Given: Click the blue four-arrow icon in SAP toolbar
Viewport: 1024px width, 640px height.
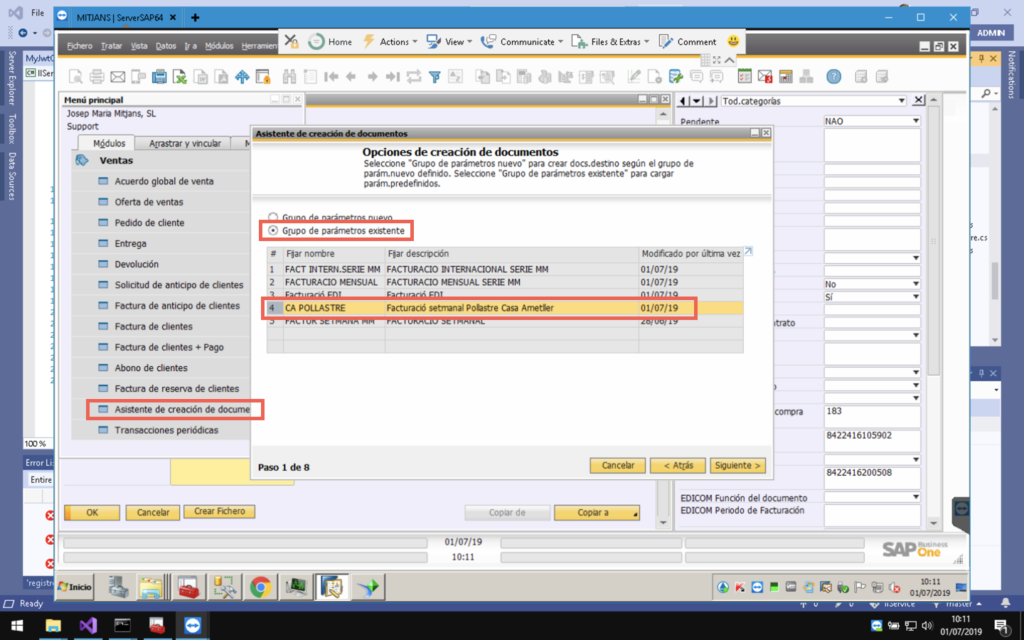Looking at the screenshot, I should click(242, 77).
